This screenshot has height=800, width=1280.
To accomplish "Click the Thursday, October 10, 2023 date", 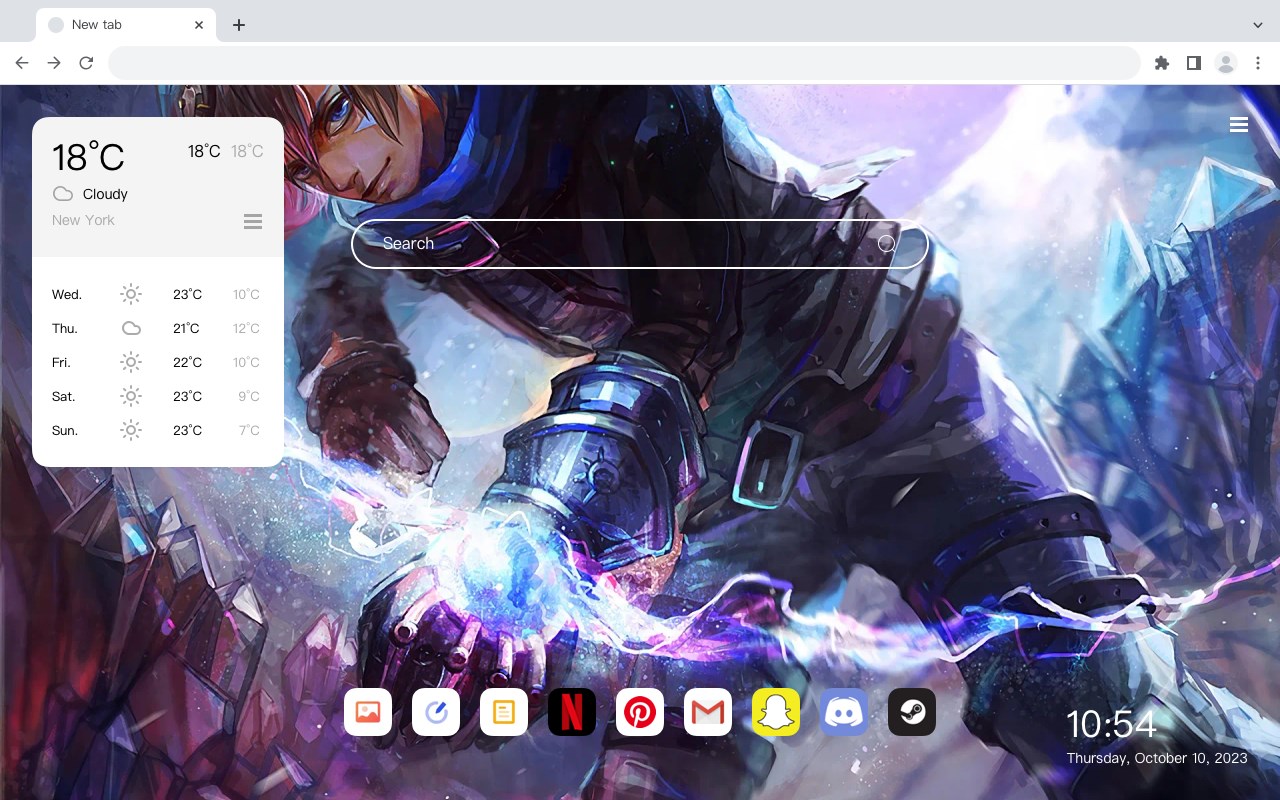I will pyautogui.click(x=1157, y=758).
